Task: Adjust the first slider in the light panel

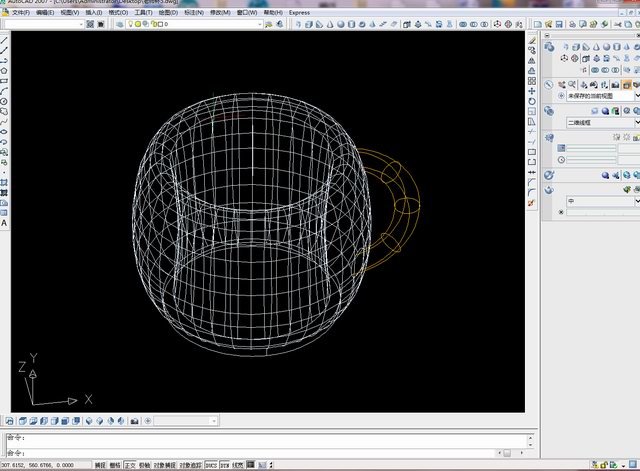Action: (x=590, y=148)
